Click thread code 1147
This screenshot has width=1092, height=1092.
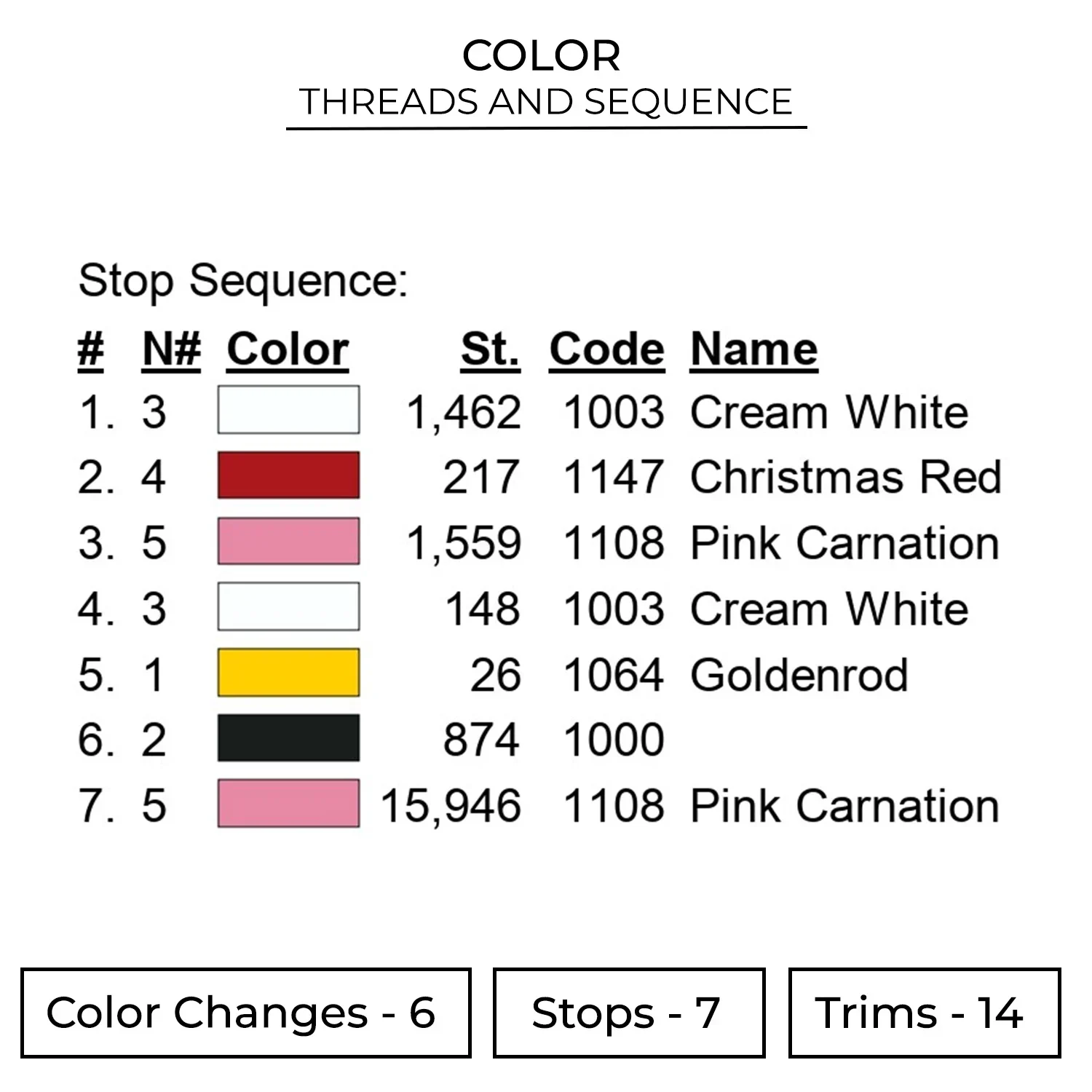tap(613, 478)
